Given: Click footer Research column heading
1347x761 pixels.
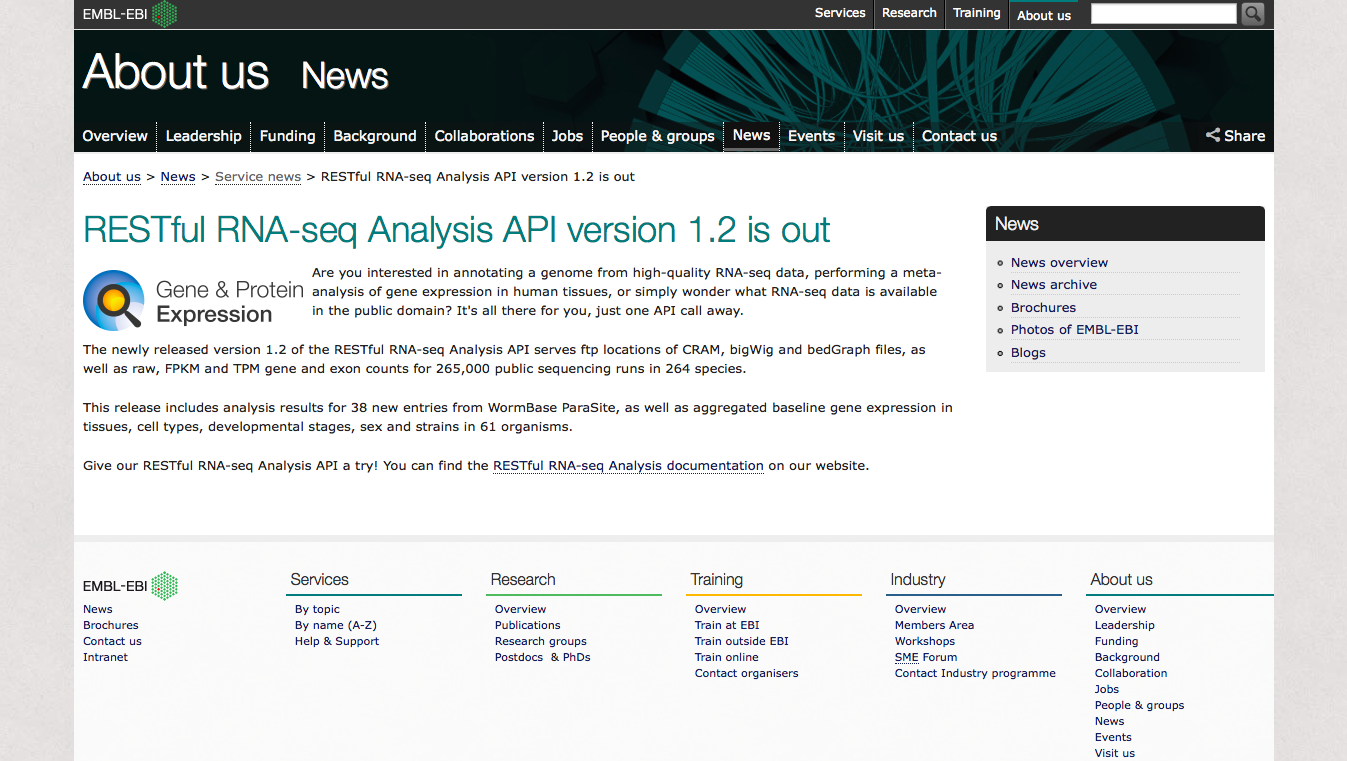Looking at the screenshot, I should (x=523, y=580).
